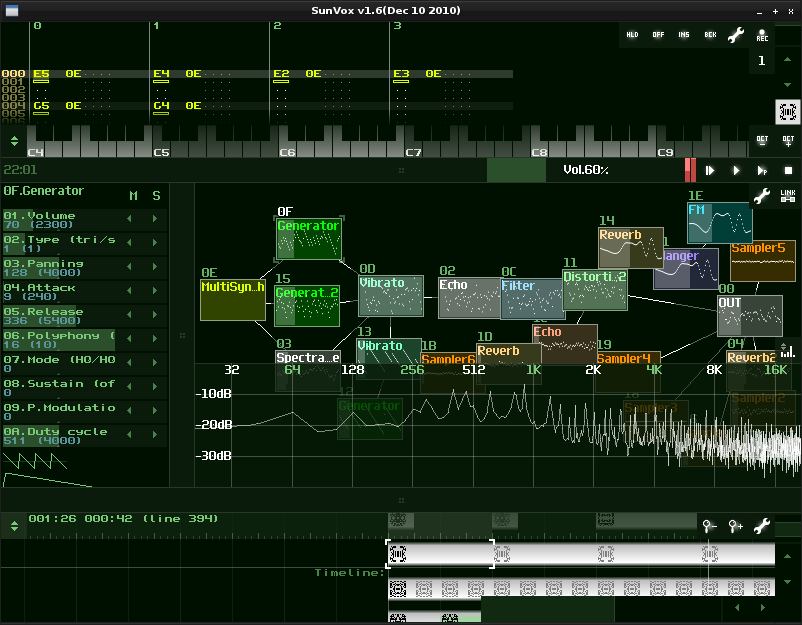Zoom in timeline with magnifier plus
The height and width of the screenshot is (625, 802).
(x=736, y=526)
